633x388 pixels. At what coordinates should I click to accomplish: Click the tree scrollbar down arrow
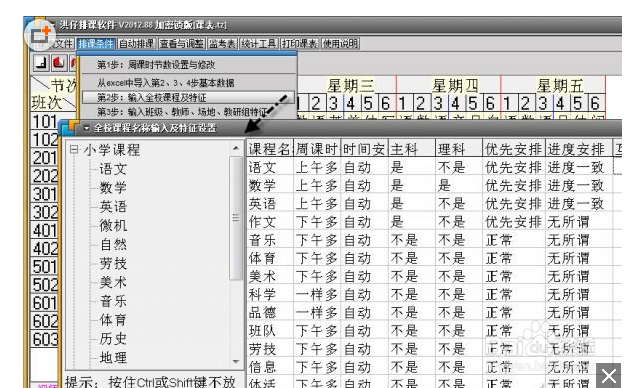click(236, 361)
